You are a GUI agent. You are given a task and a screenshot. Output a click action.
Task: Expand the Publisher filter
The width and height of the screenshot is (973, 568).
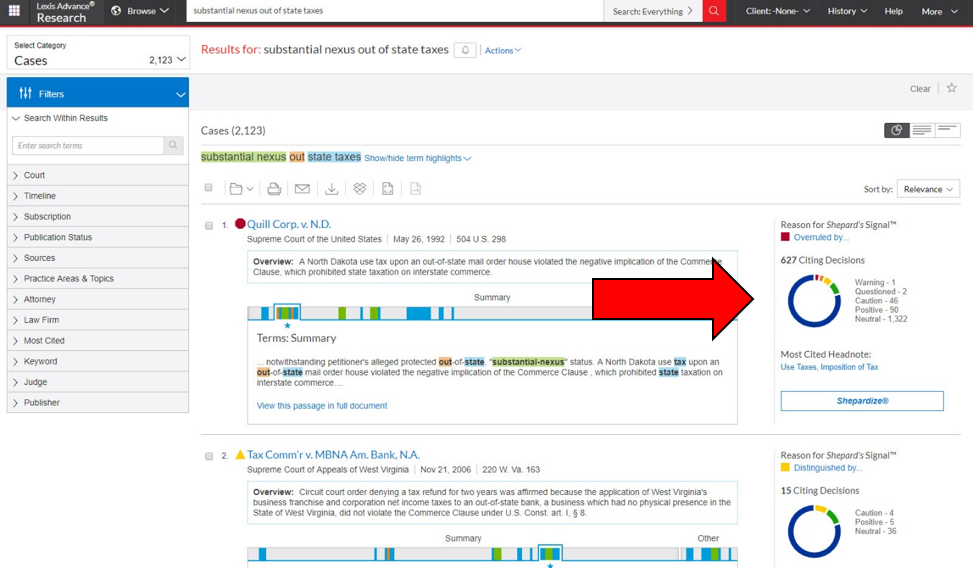(x=97, y=403)
